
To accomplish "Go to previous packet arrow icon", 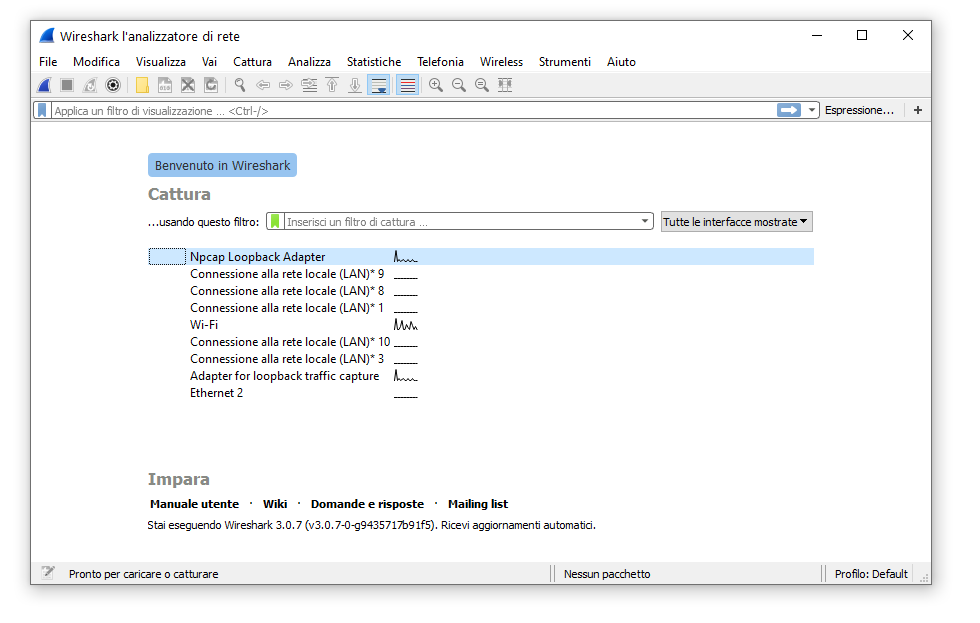I will point(263,85).
